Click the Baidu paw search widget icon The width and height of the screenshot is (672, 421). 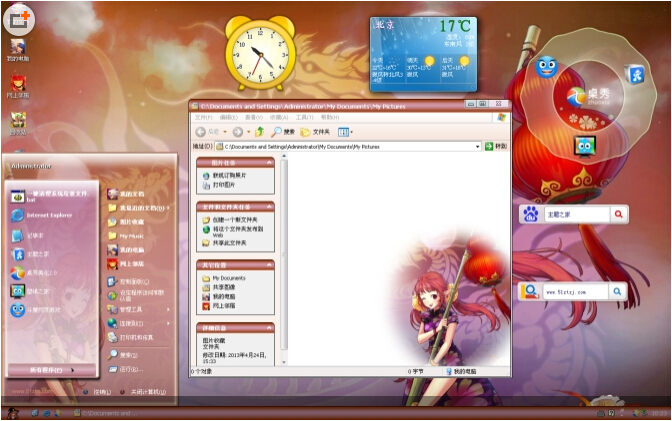tap(531, 214)
